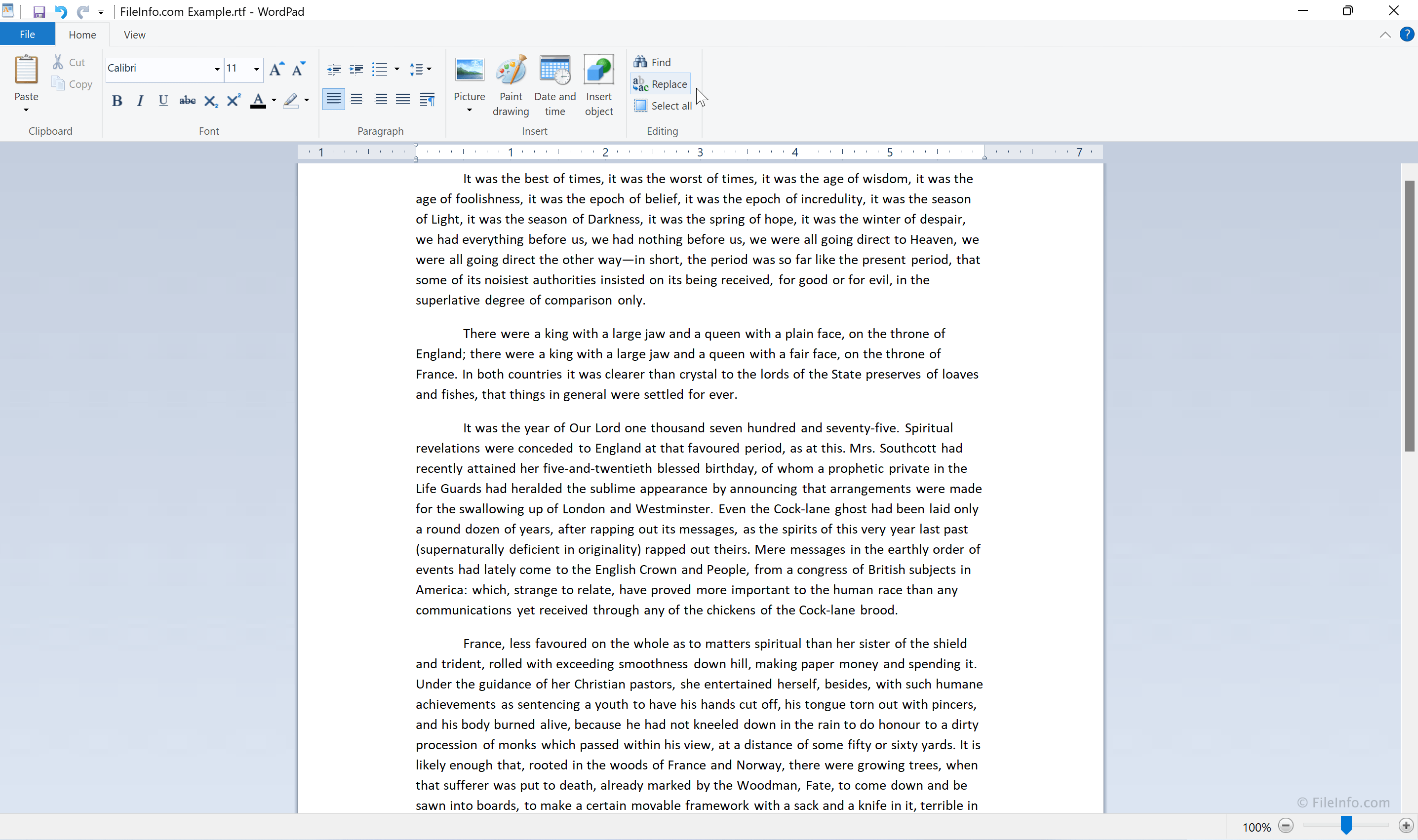Viewport: 1418px width, 840px height.
Task: Toggle Bold formatting
Action: pos(117,101)
